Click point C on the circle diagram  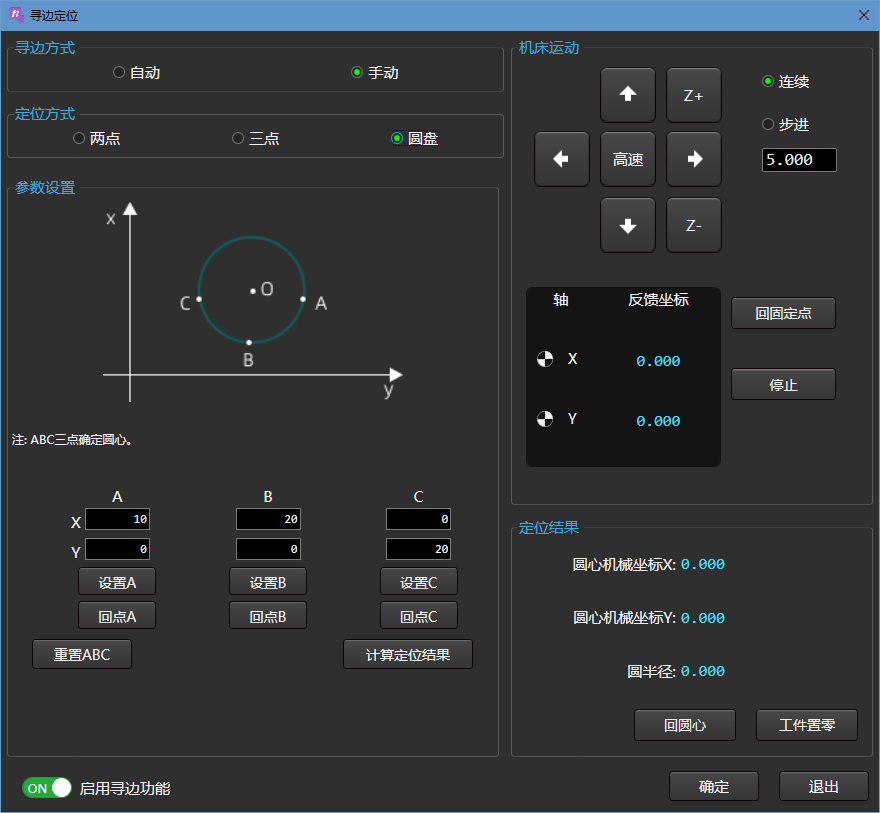click(199, 299)
